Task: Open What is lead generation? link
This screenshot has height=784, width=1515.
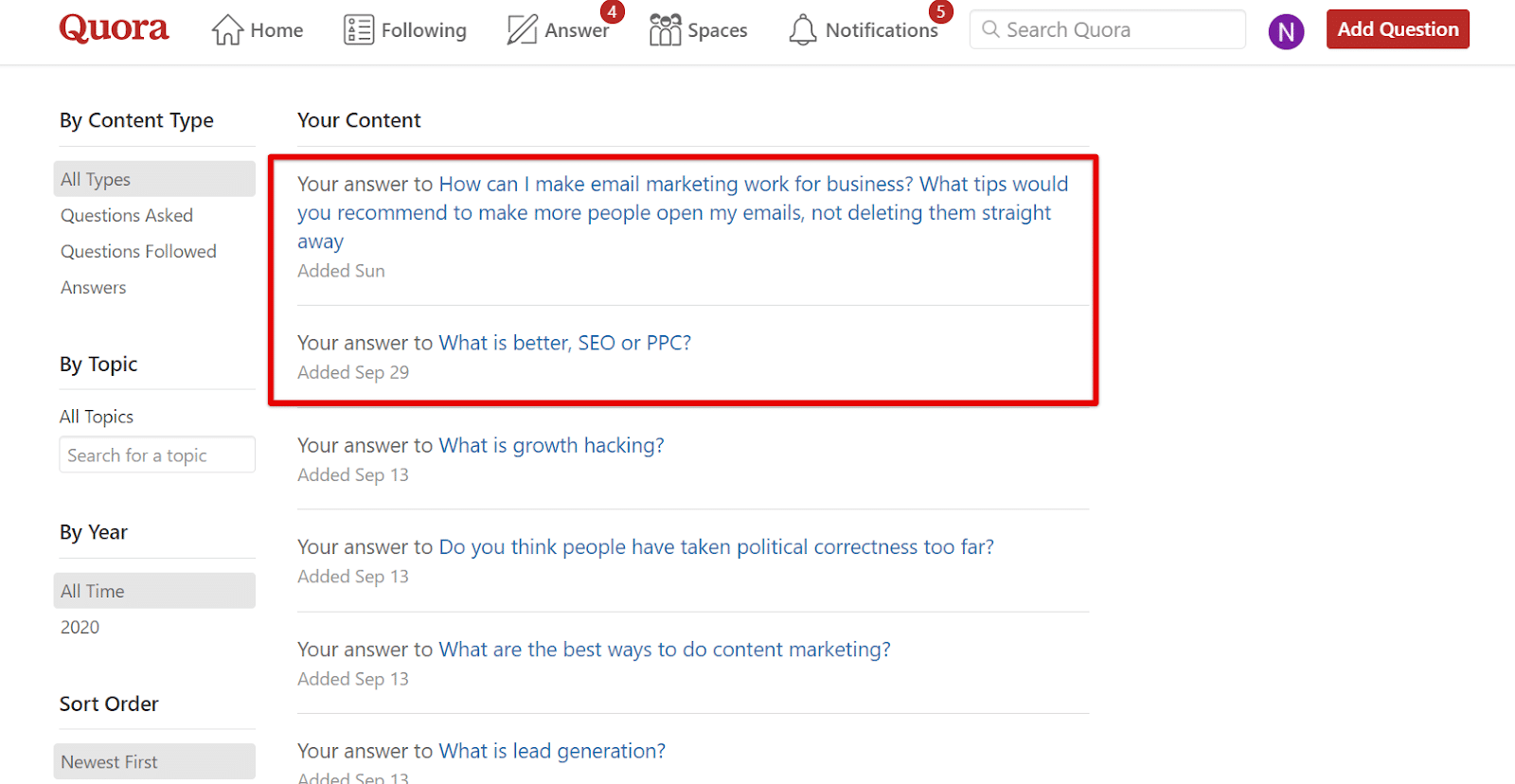Action: click(552, 751)
